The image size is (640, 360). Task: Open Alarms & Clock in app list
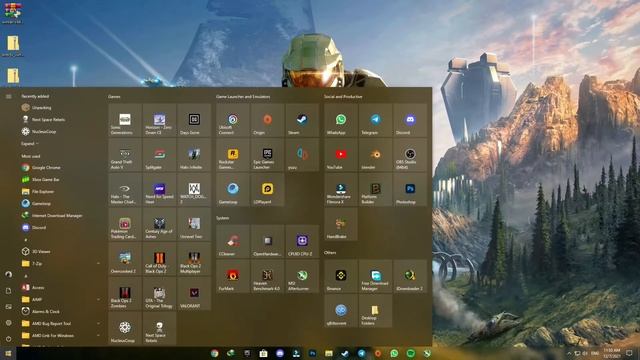click(61, 311)
